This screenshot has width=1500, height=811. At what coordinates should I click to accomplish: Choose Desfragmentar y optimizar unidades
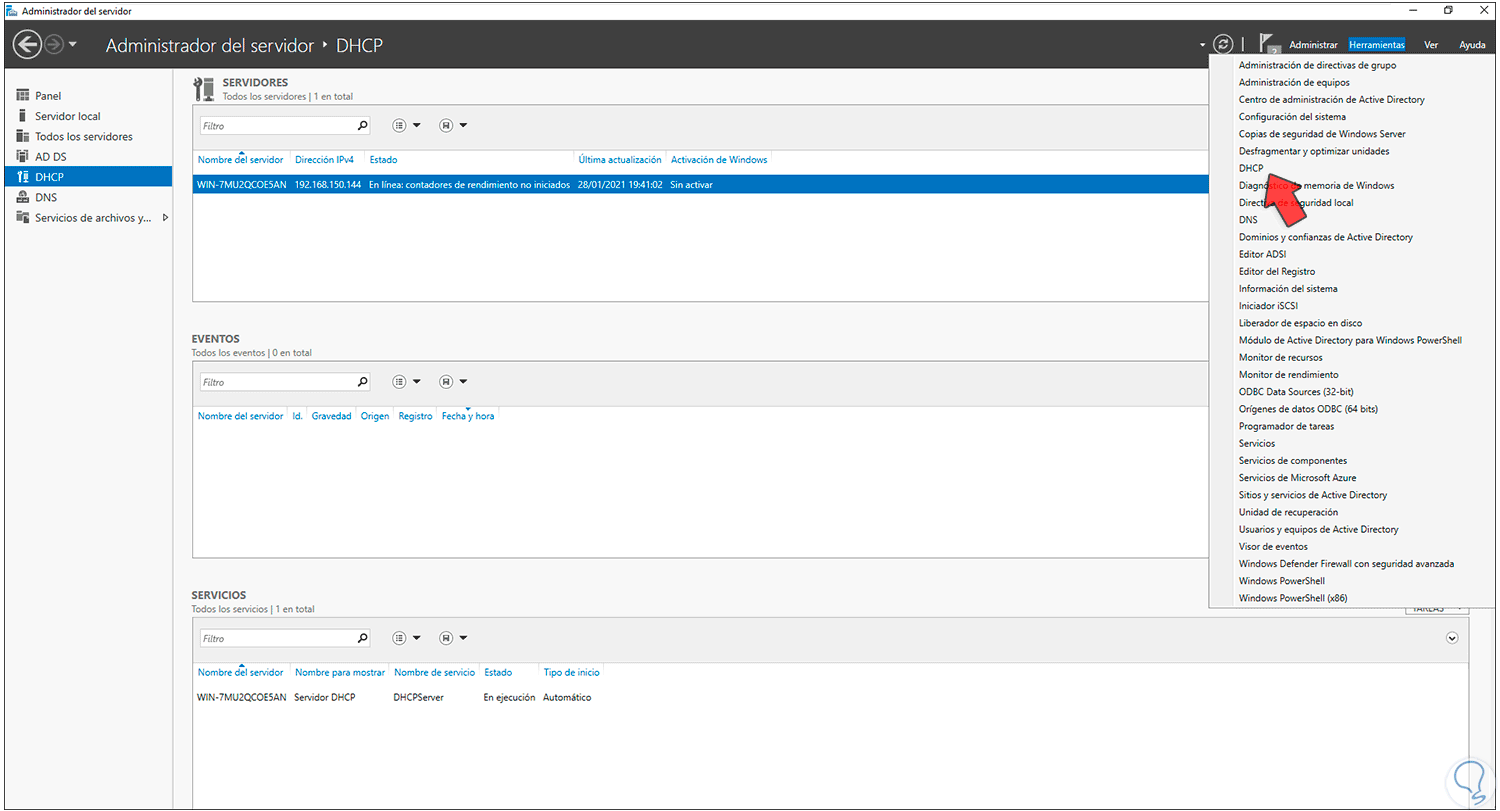(x=1314, y=151)
